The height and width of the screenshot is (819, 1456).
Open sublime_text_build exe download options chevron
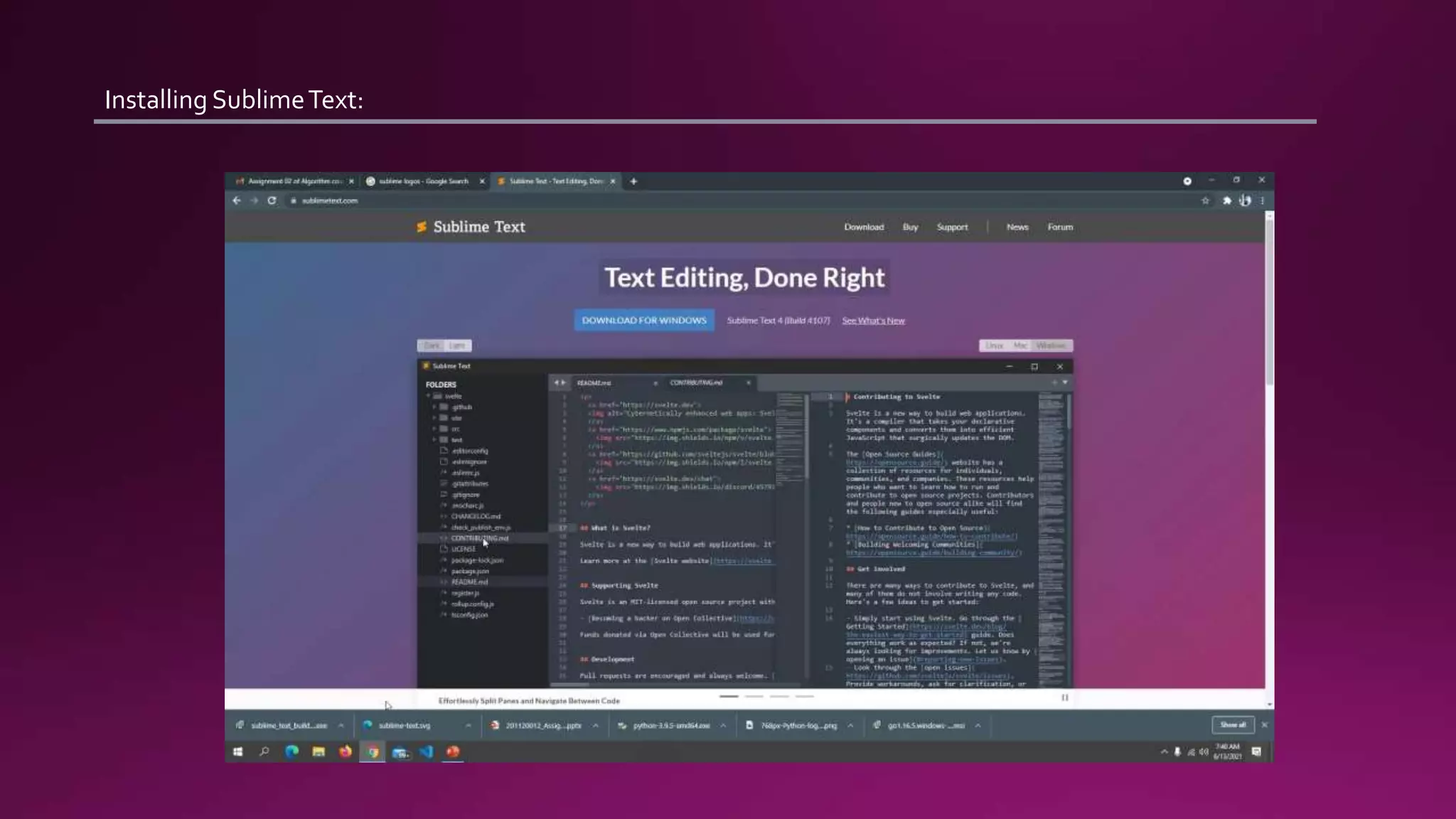tap(341, 725)
